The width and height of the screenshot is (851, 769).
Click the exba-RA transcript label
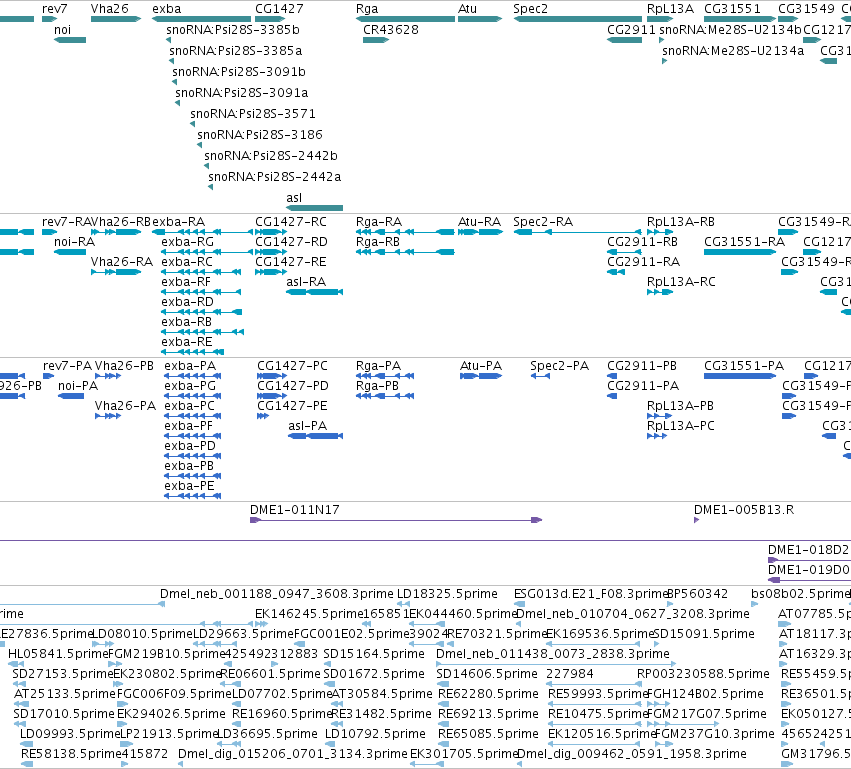[x=179, y=222]
